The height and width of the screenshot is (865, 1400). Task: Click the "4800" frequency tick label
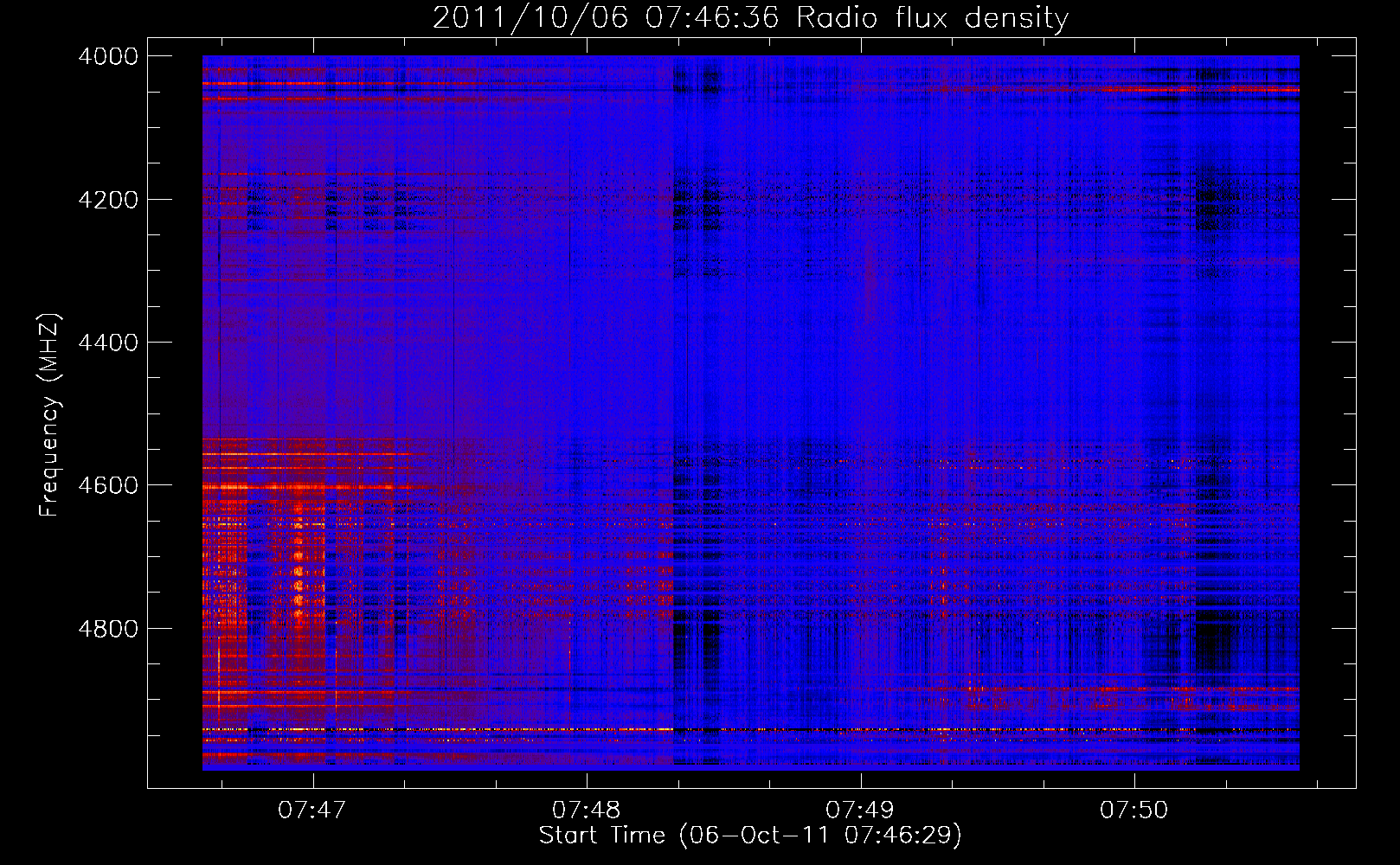point(108,629)
